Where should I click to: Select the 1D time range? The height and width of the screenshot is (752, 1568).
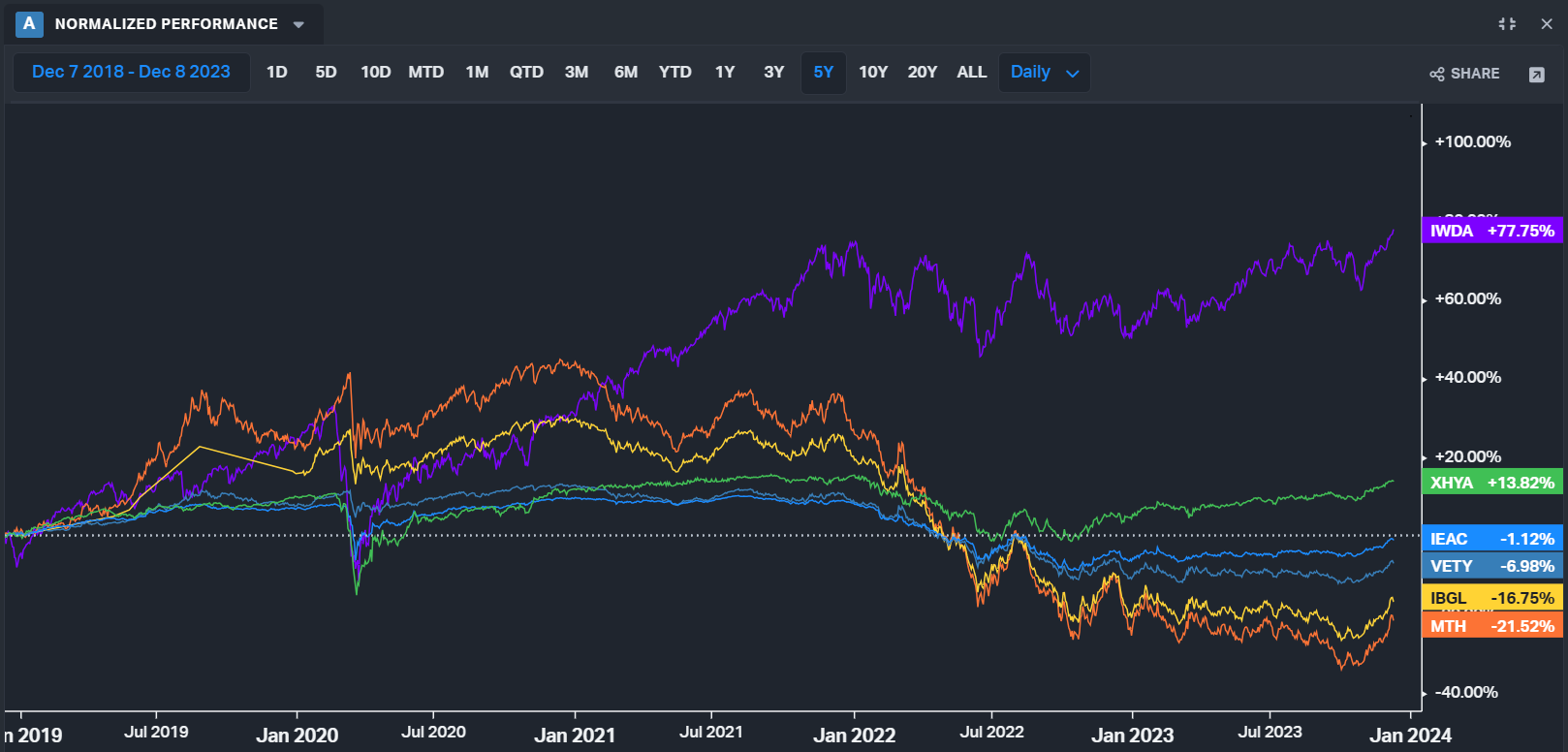click(277, 72)
